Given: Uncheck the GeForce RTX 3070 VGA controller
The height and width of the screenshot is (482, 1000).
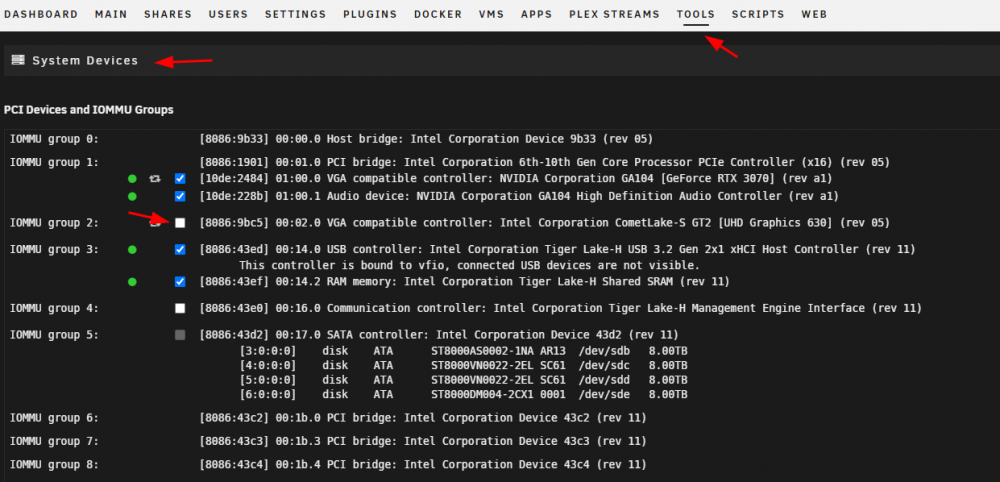Looking at the screenshot, I should 180,179.
